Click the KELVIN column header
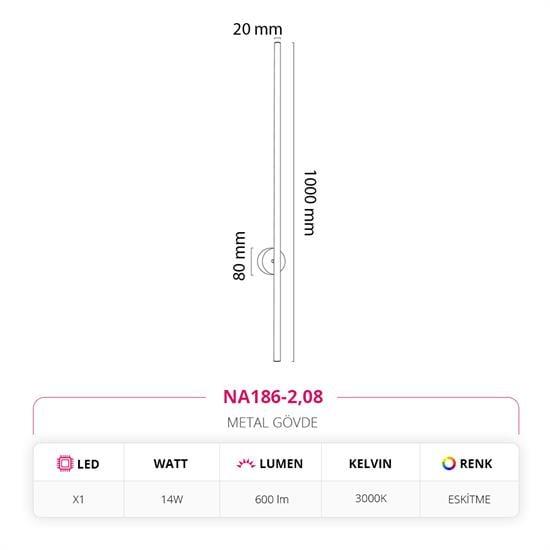This screenshot has height=550, width=550. (370, 464)
